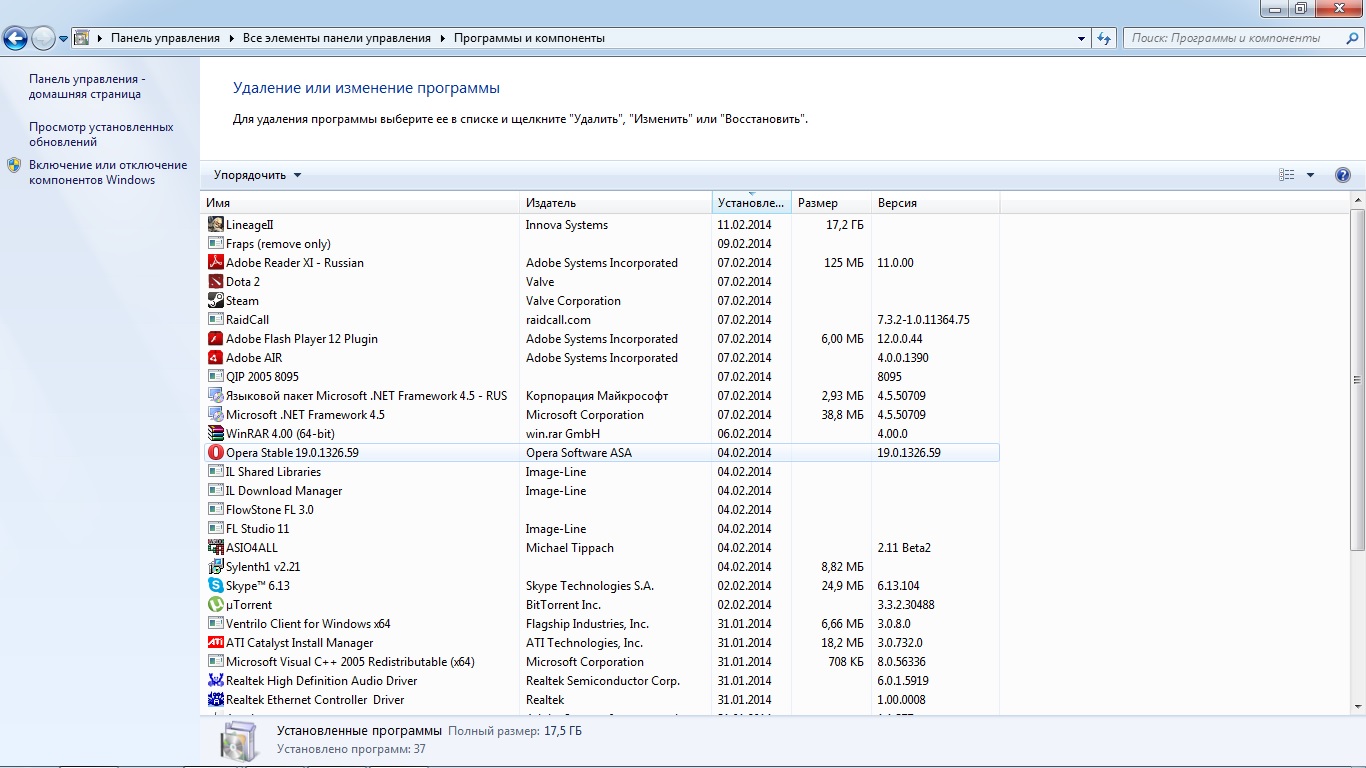Click the IL Shared Libraries icon
Viewport: 1366px width, 768px height.
pos(215,472)
